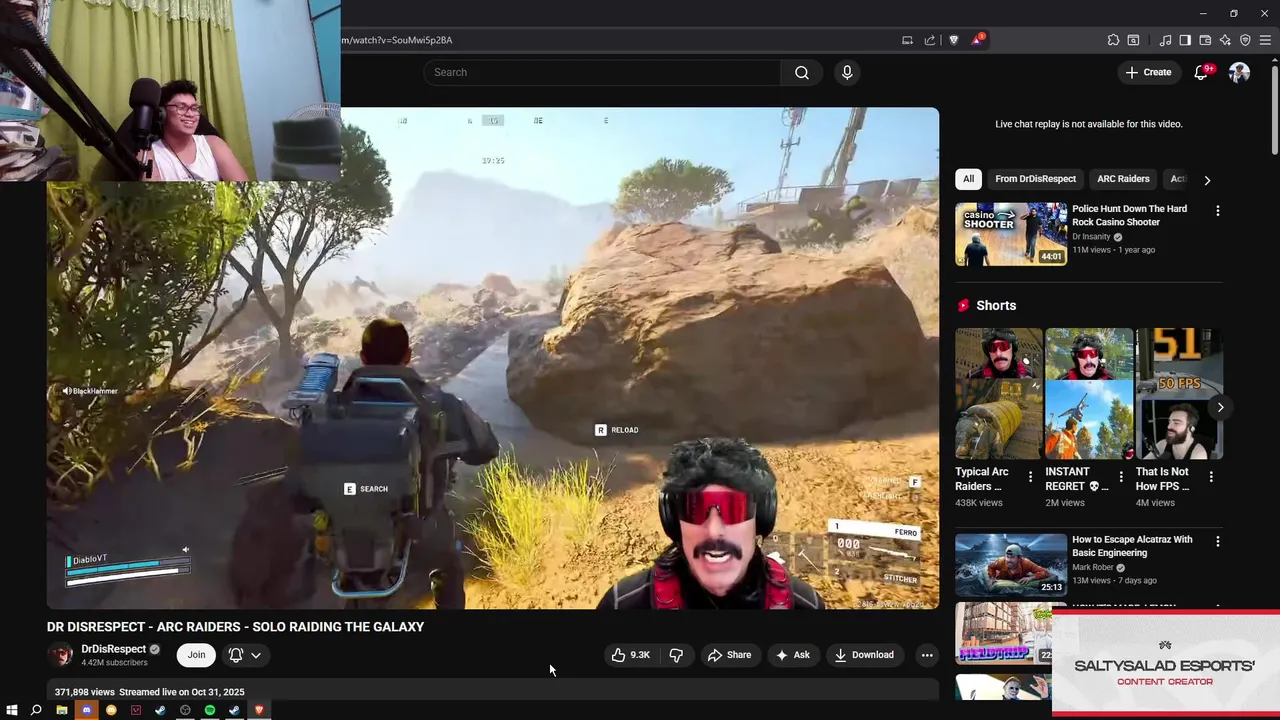Open Spotify from the taskbar
The height and width of the screenshot is (720, 1280).
coord(210,710)
